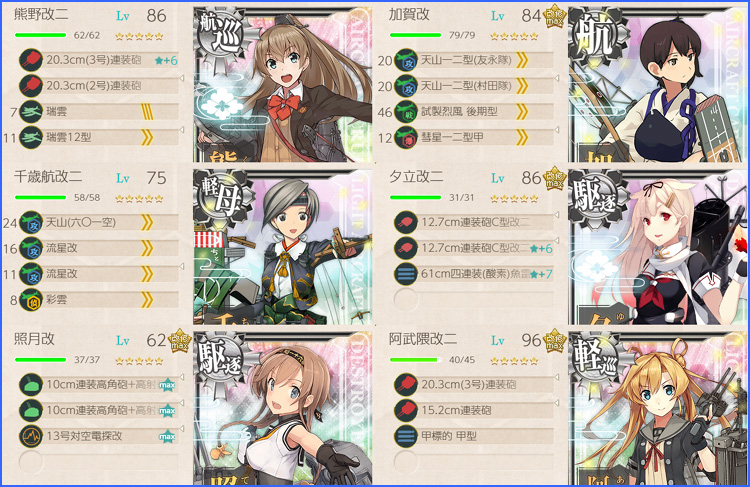The height and width of the screenshot is (487, 750).
Task: Click the torpedo bomber icon for 天山一二型(友永隊)
Action: 406,60
